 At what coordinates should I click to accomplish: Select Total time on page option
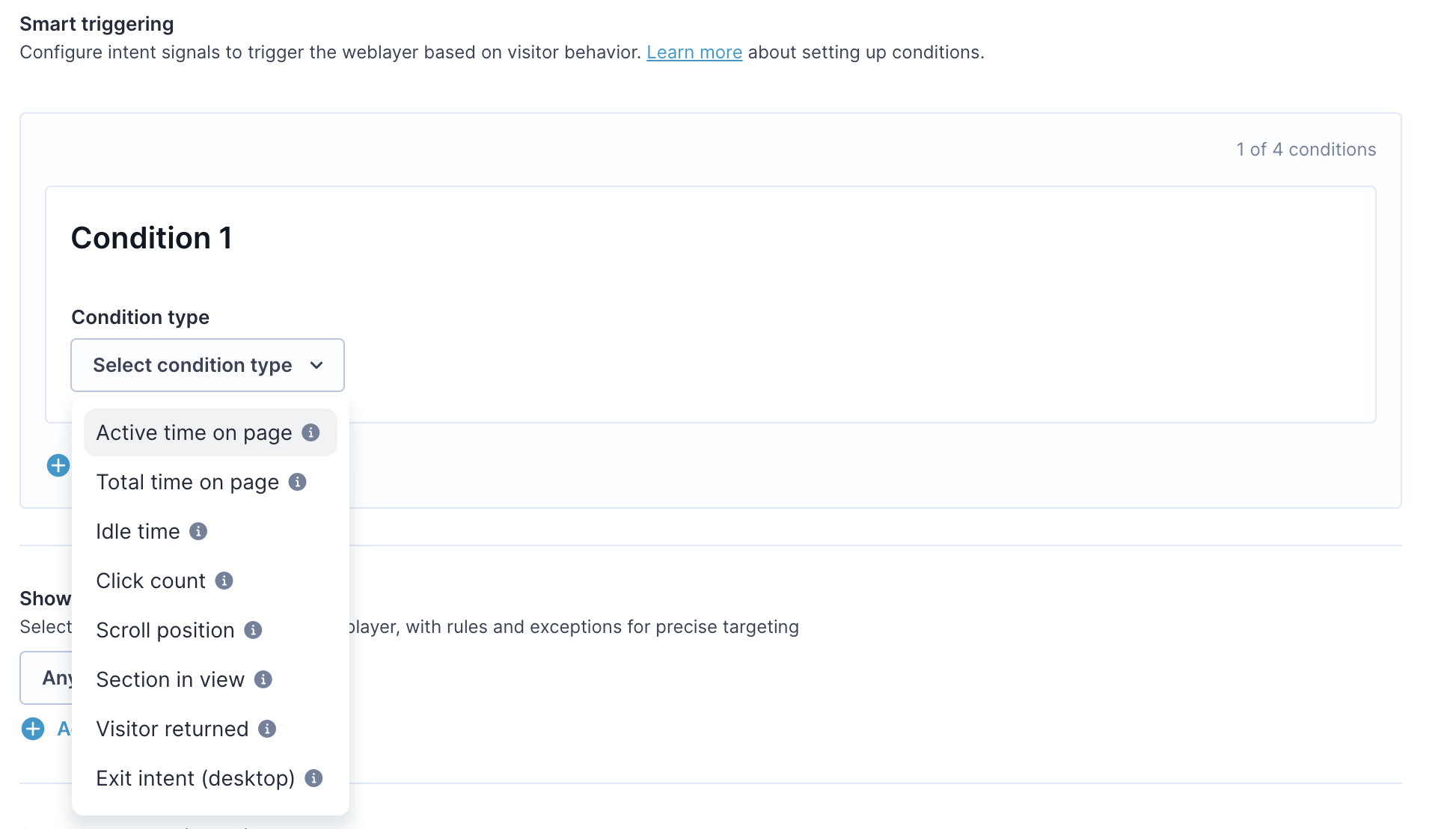click(210, 482)
